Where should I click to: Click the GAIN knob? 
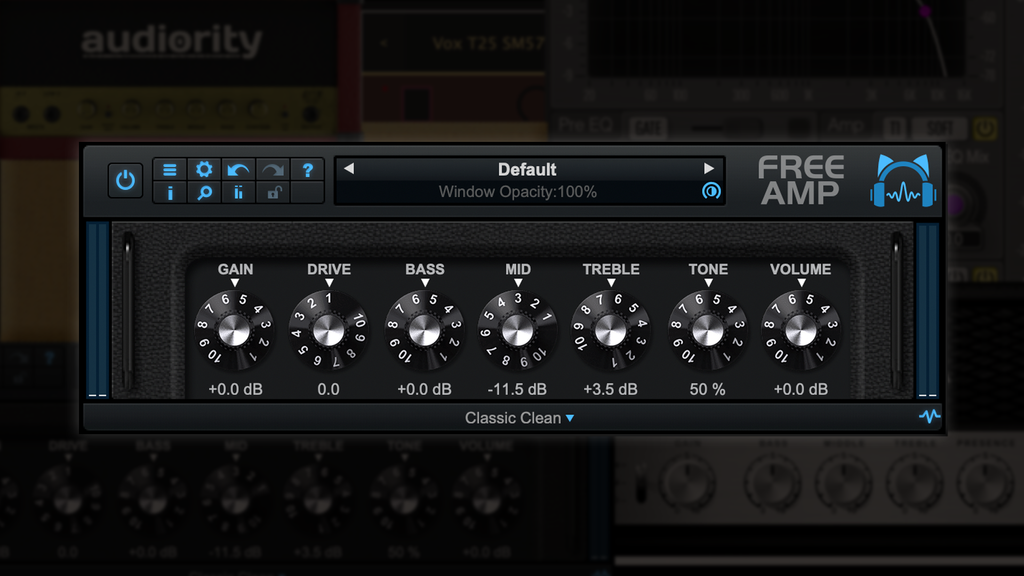pyautogui.click(x=234, y=331)
